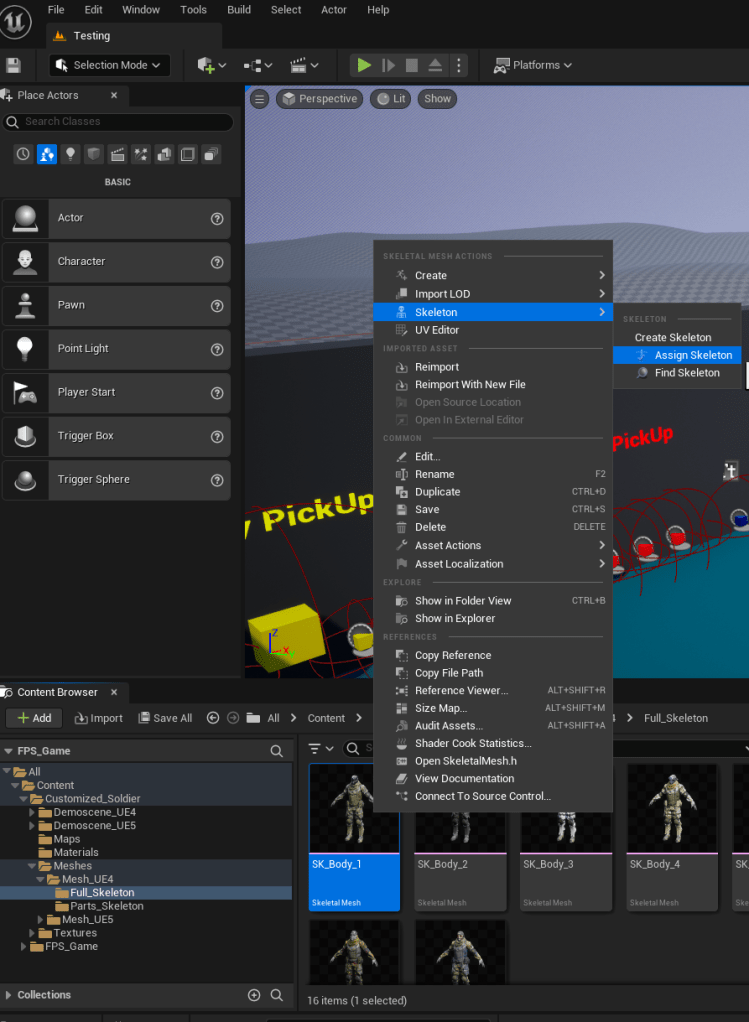Viewport: 749px width, 1022px height.
Task: Click help icon next to Point Light
Action: tap(217, 349)
